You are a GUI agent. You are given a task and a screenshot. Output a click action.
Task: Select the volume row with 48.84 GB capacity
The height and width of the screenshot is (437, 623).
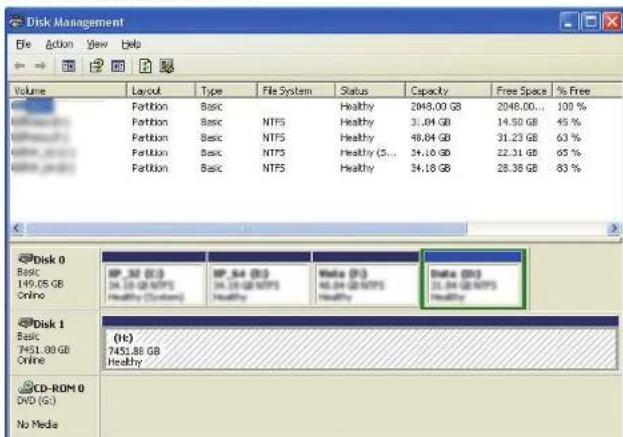[314, 137]
